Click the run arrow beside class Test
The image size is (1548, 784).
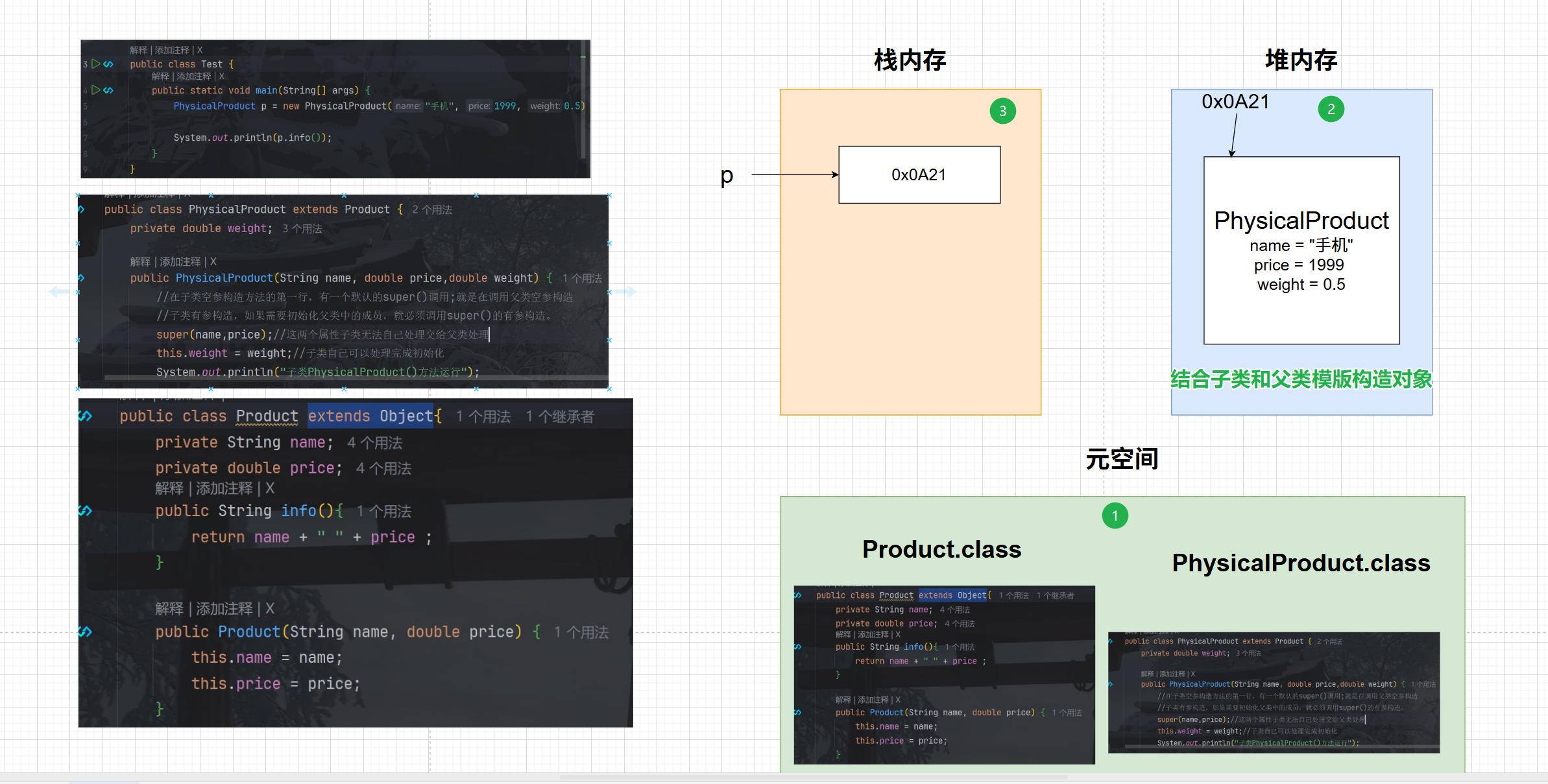click(x=96, y=64)
